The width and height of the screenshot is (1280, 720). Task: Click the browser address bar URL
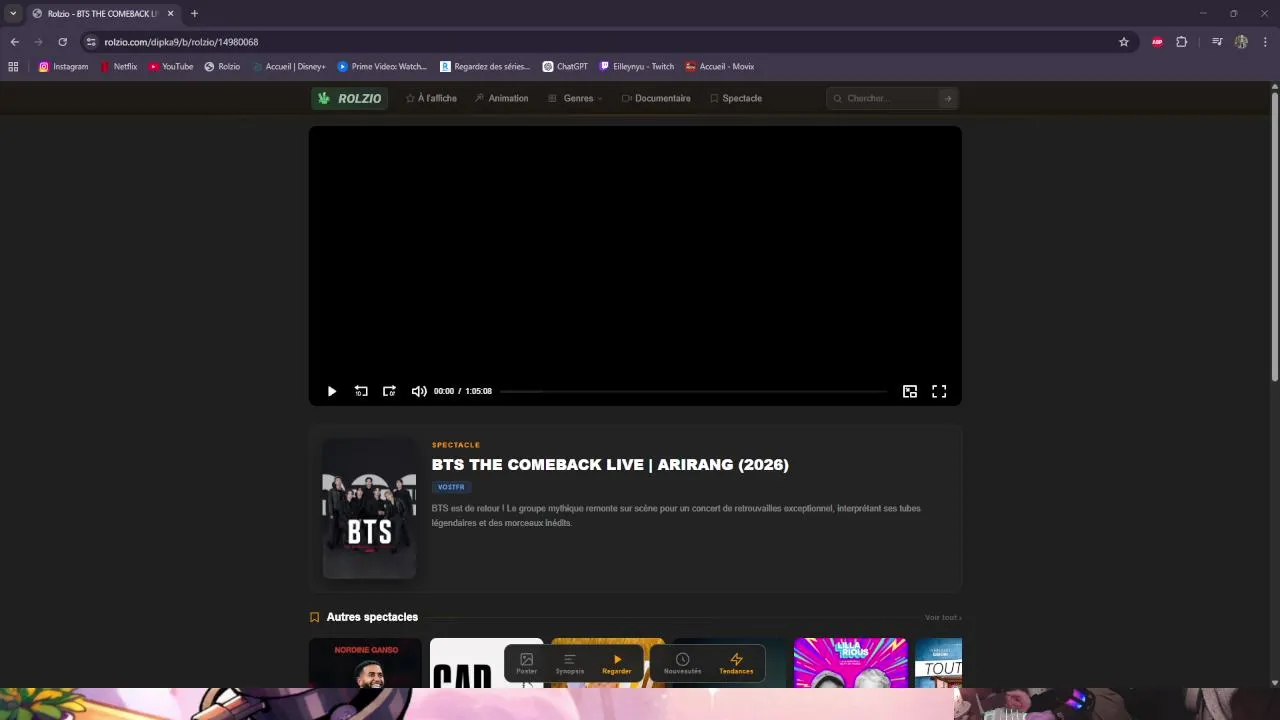tap(181, 42)
